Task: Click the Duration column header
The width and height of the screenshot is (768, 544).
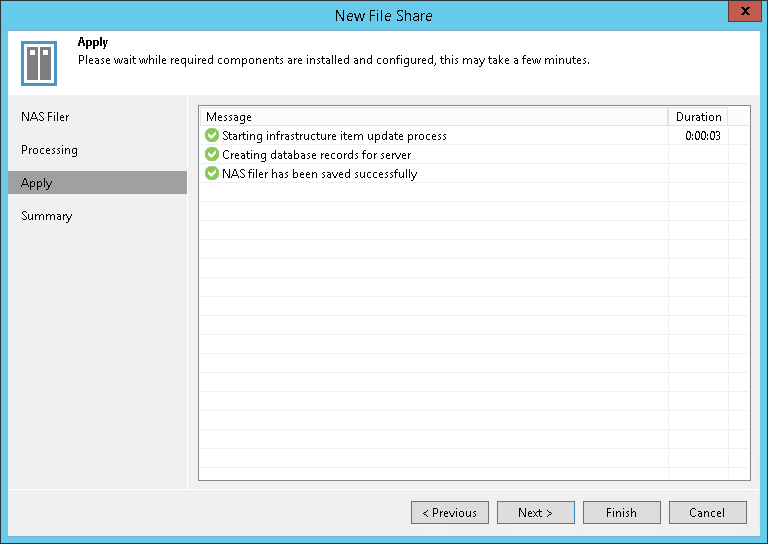Action: pos(698,117)
